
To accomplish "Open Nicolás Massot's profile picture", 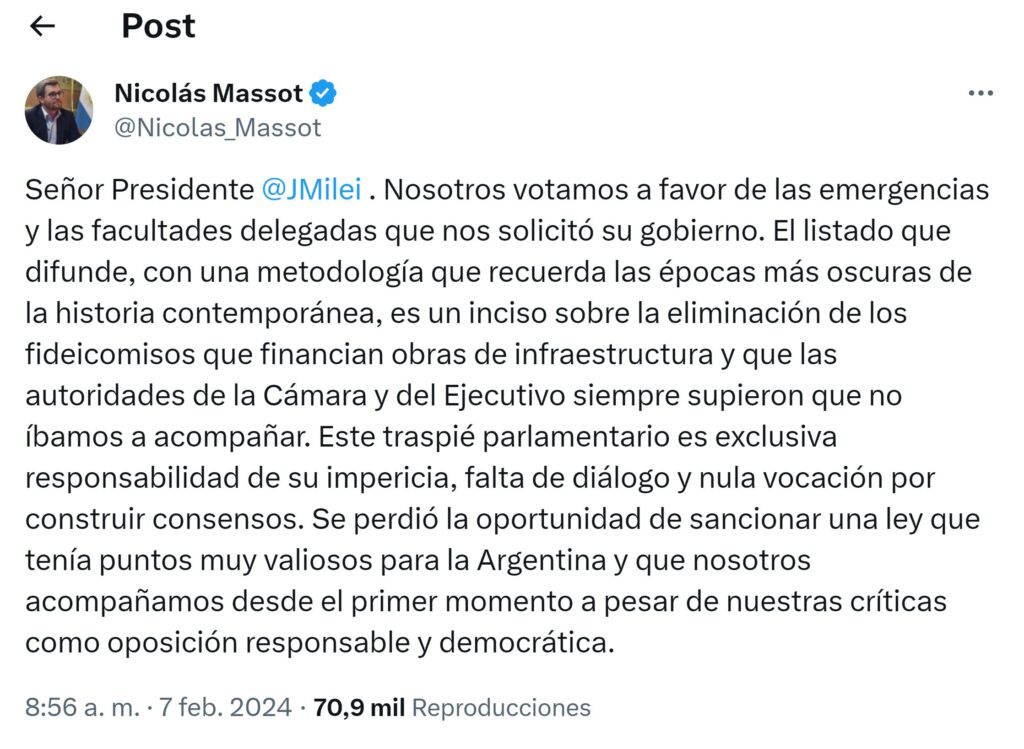I will [x=59, y=110].
